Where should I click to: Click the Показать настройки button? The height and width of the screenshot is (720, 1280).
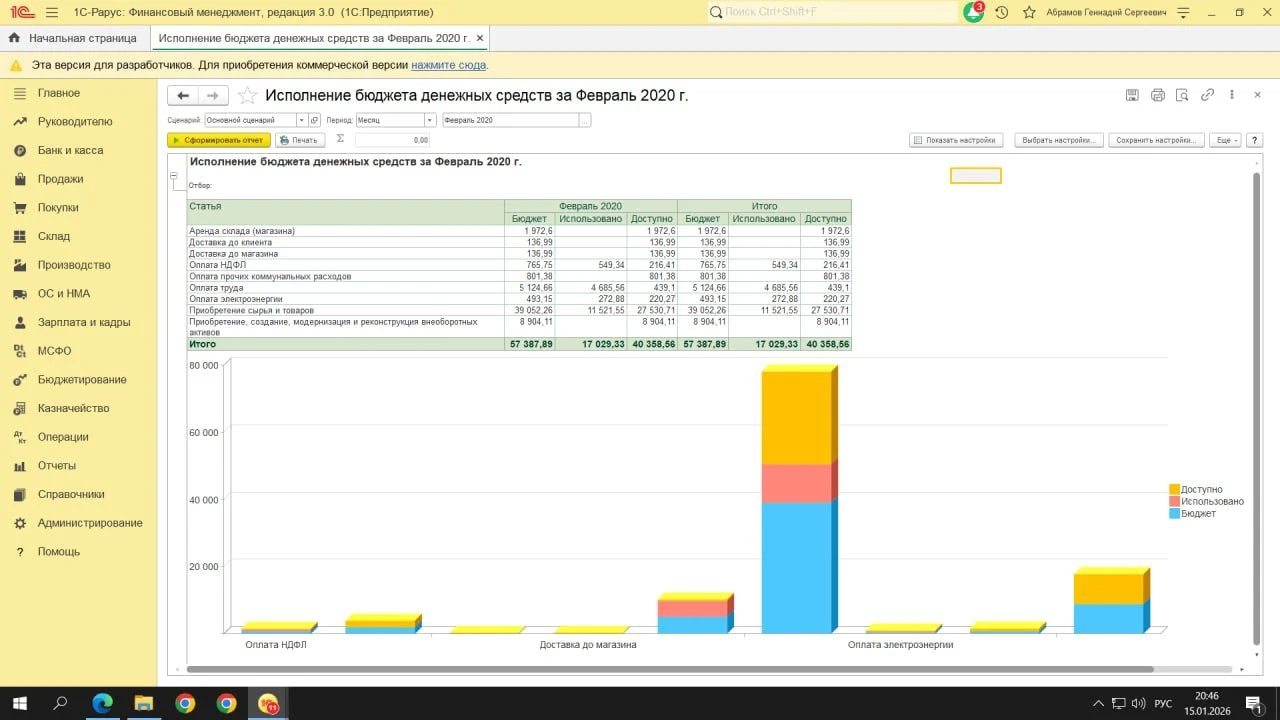(x=955, y=140)
